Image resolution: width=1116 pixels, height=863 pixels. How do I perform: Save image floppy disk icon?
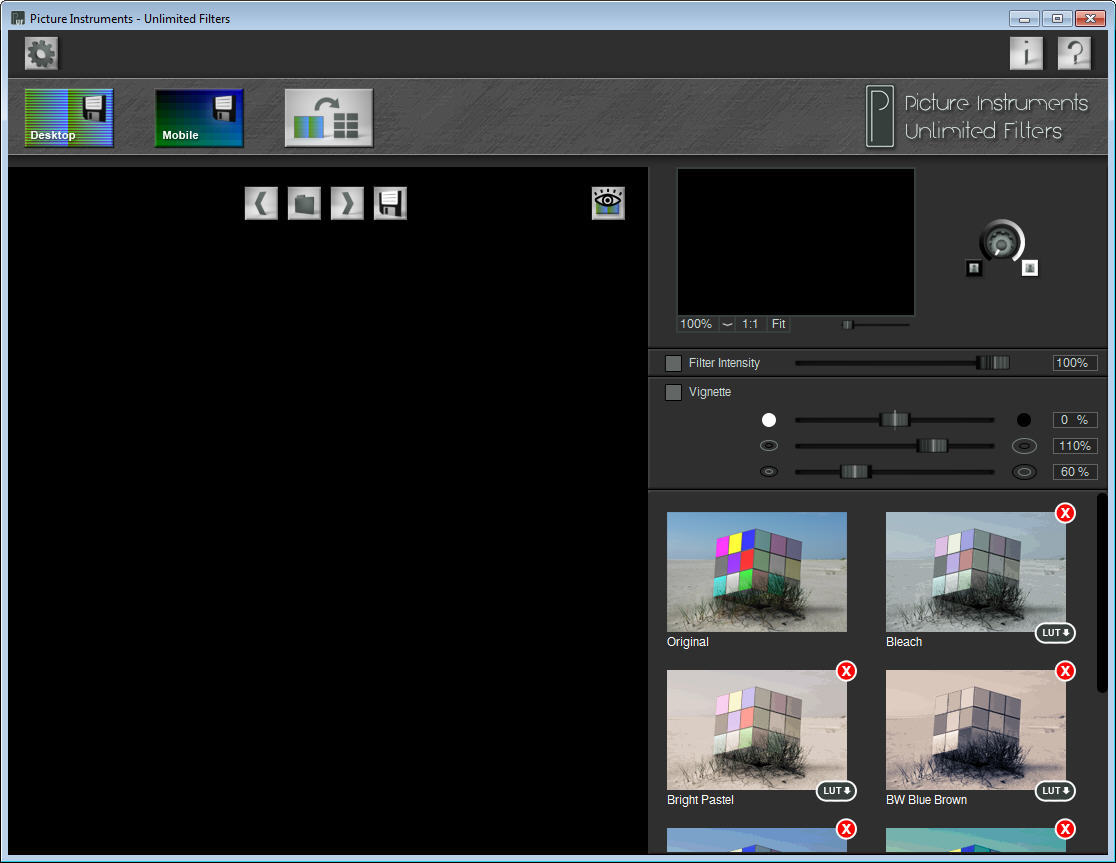pyautogui.click(x=390, y=203)
